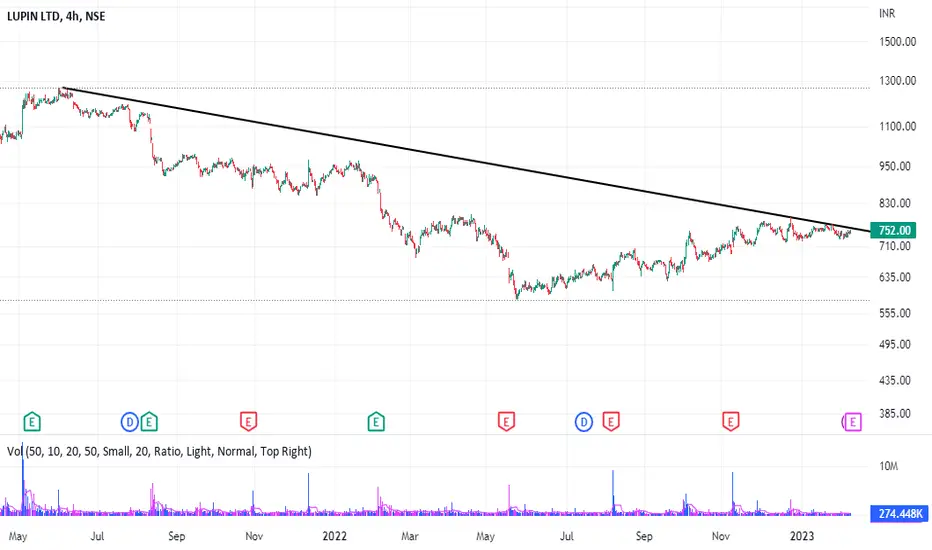
Task: Click the 950.00 price axis label
Action: coord(895,166)
